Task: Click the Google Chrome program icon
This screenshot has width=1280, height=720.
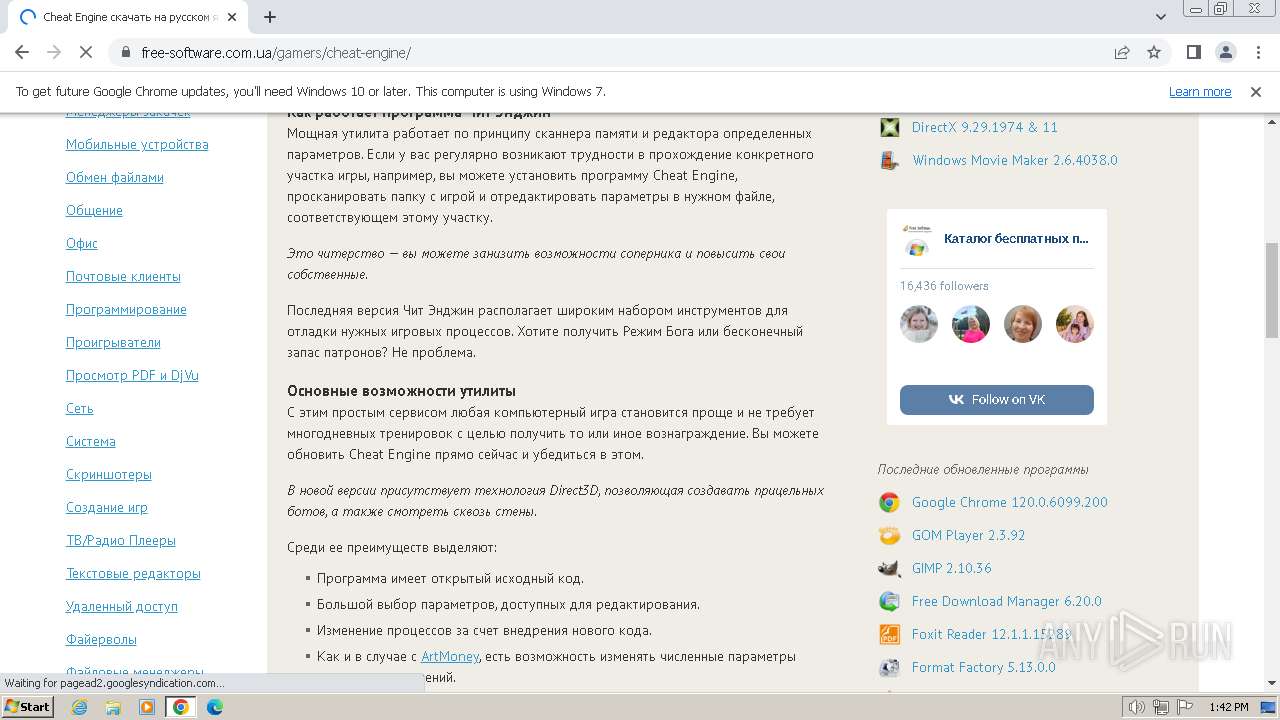Action: tap(889, 502)
